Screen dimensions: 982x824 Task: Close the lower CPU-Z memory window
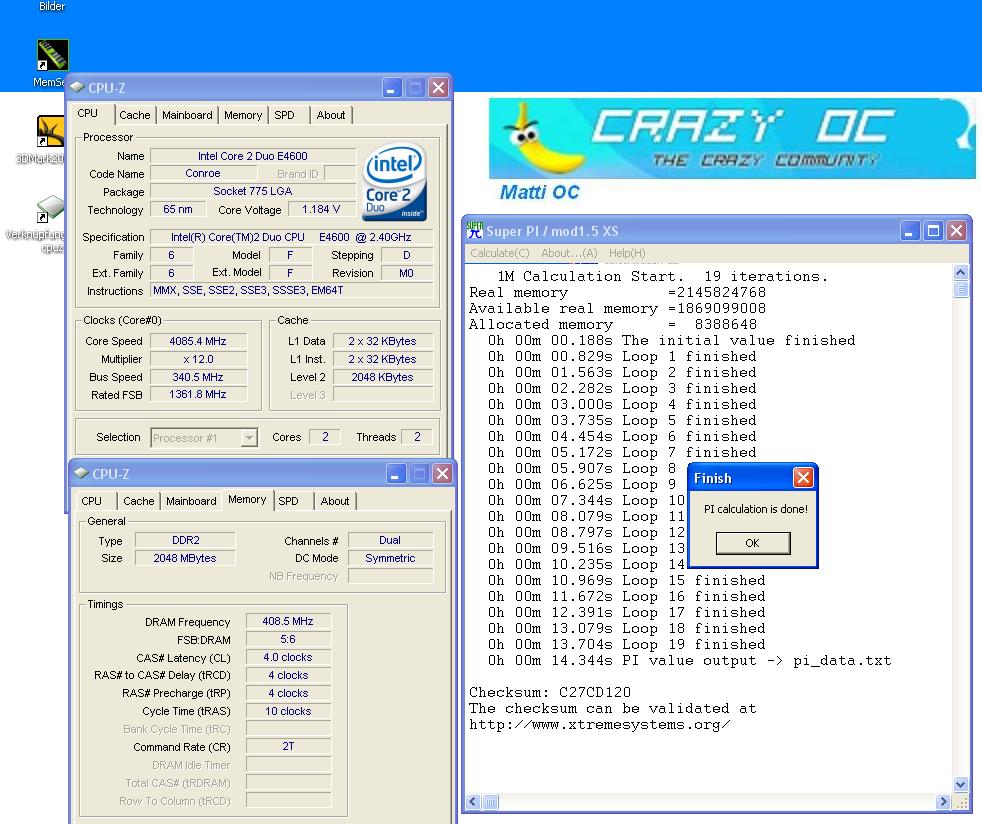442,474
